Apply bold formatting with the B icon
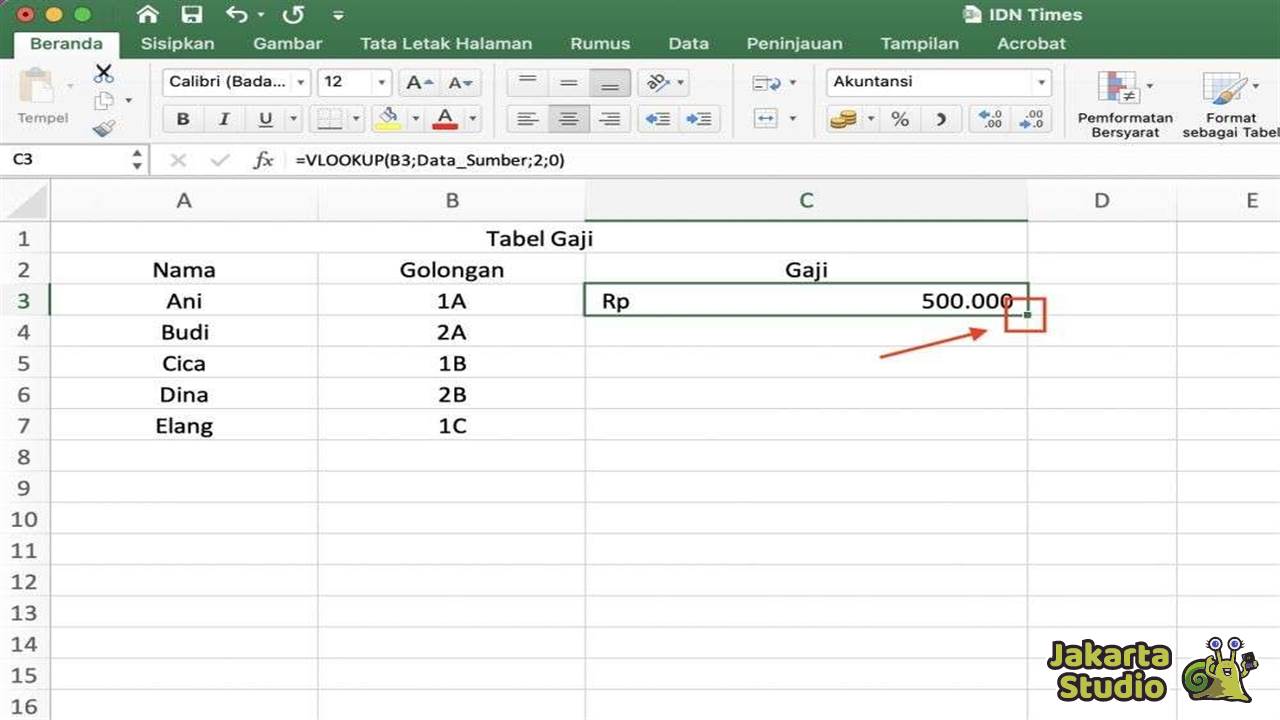This screenshot has width=1280, height=720. coord(182,118)
